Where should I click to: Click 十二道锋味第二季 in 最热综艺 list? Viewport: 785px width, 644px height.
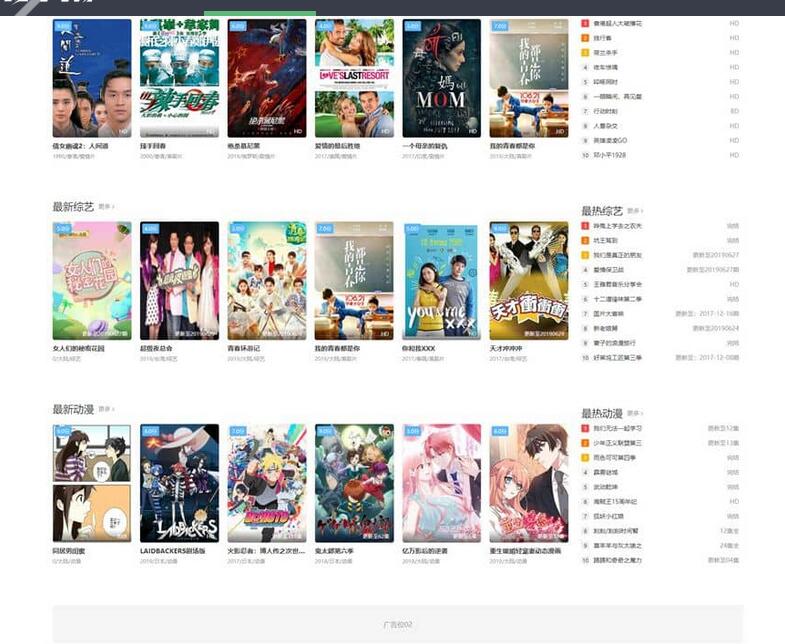(618, 299)
